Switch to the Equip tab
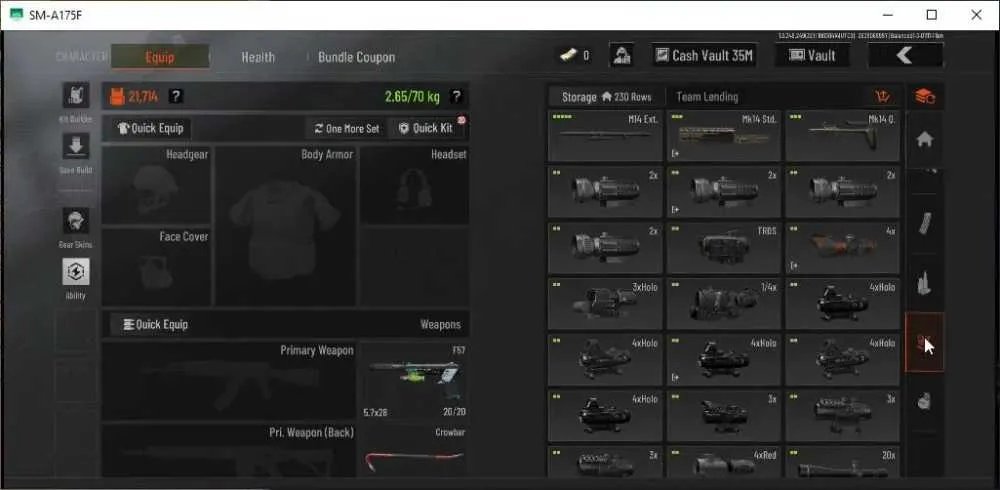 pos(159,57)
